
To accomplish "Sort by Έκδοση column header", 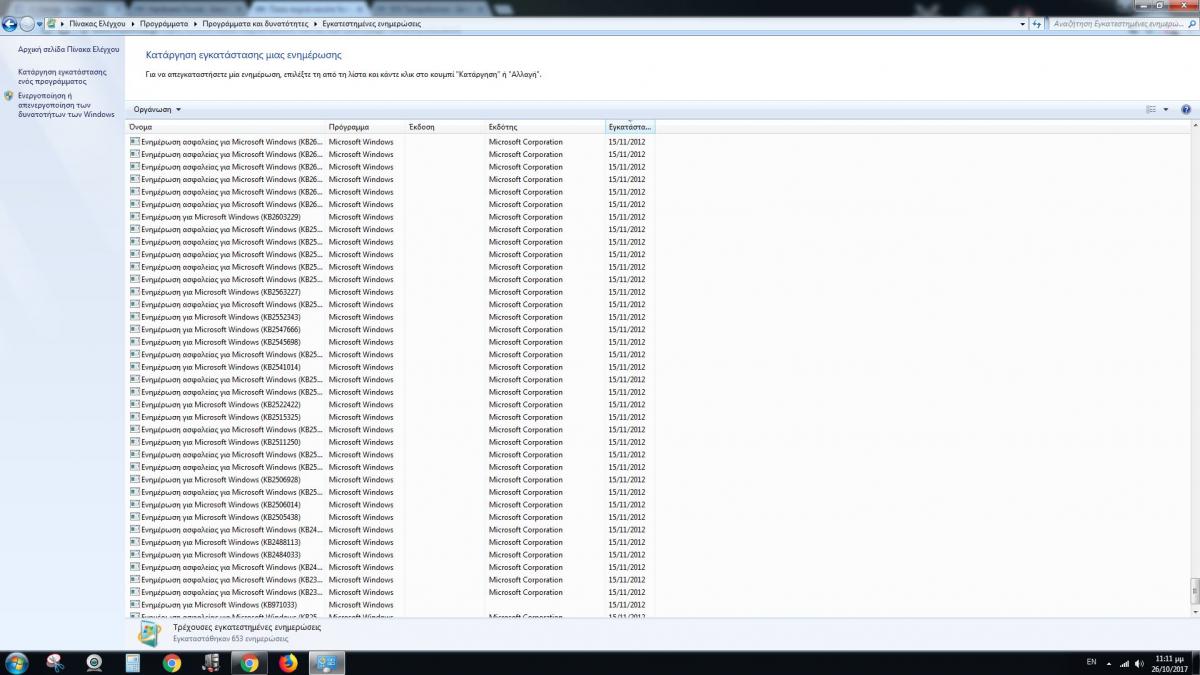I will [x=446, y=127].
